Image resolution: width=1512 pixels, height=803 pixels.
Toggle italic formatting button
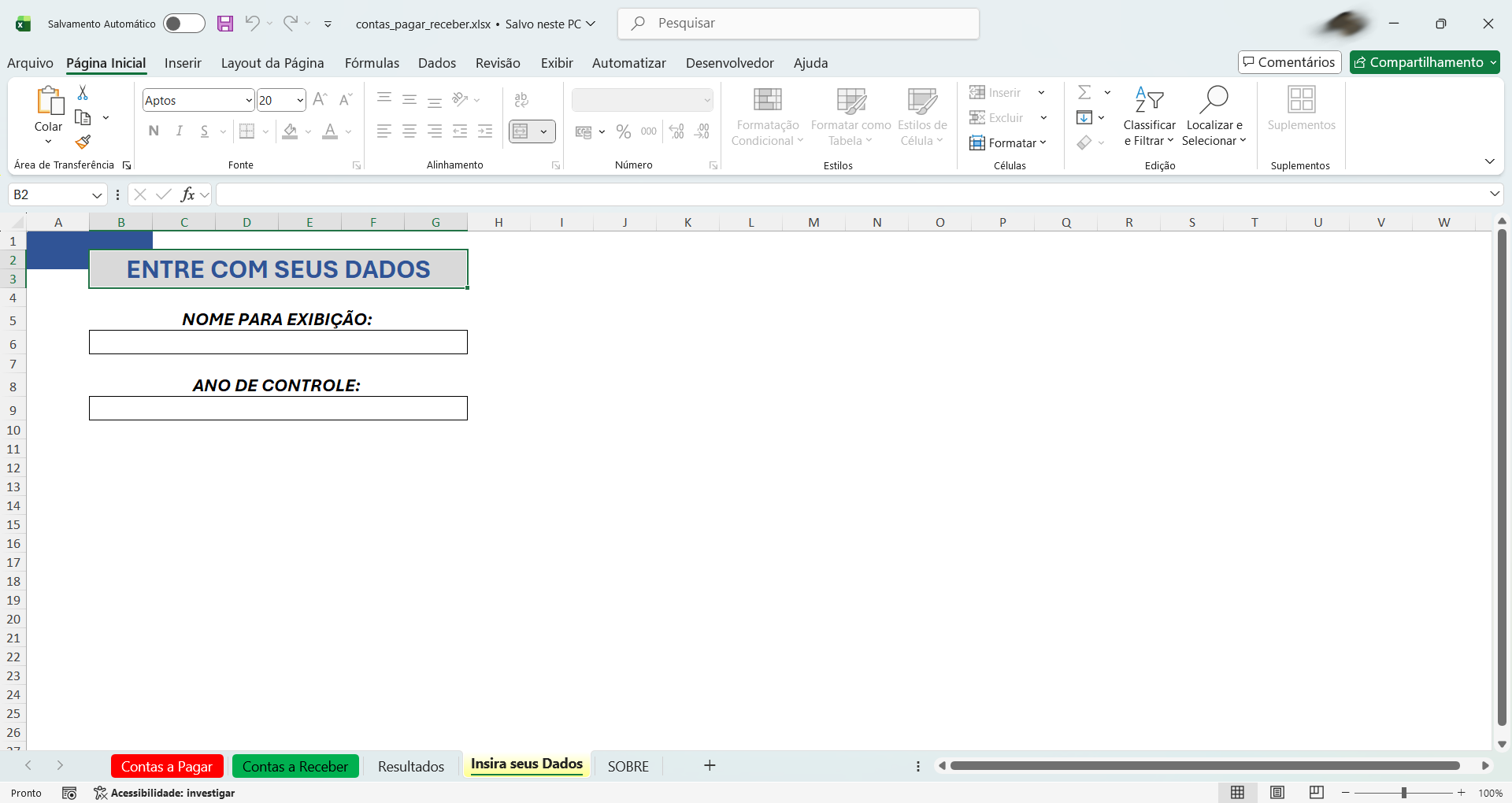tap(180, 131)
